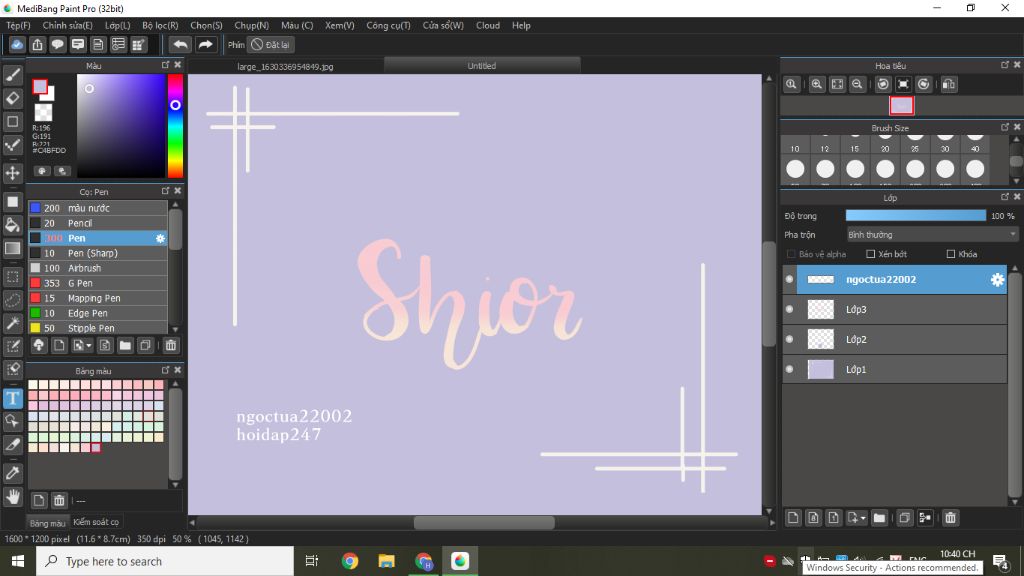
Task: Fit canvas to window in navigator
Action: pos(837,84)
